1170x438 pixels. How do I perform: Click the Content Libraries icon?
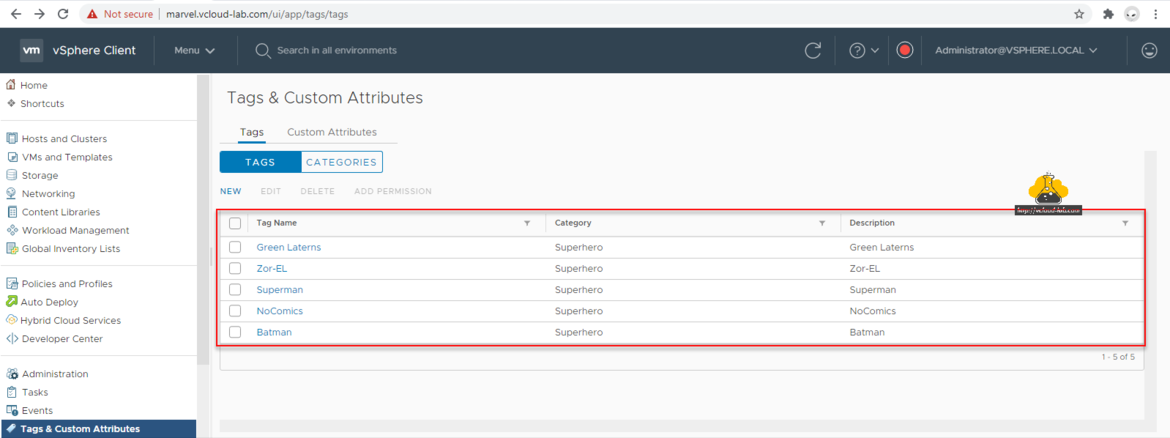(x=11, y=212)
